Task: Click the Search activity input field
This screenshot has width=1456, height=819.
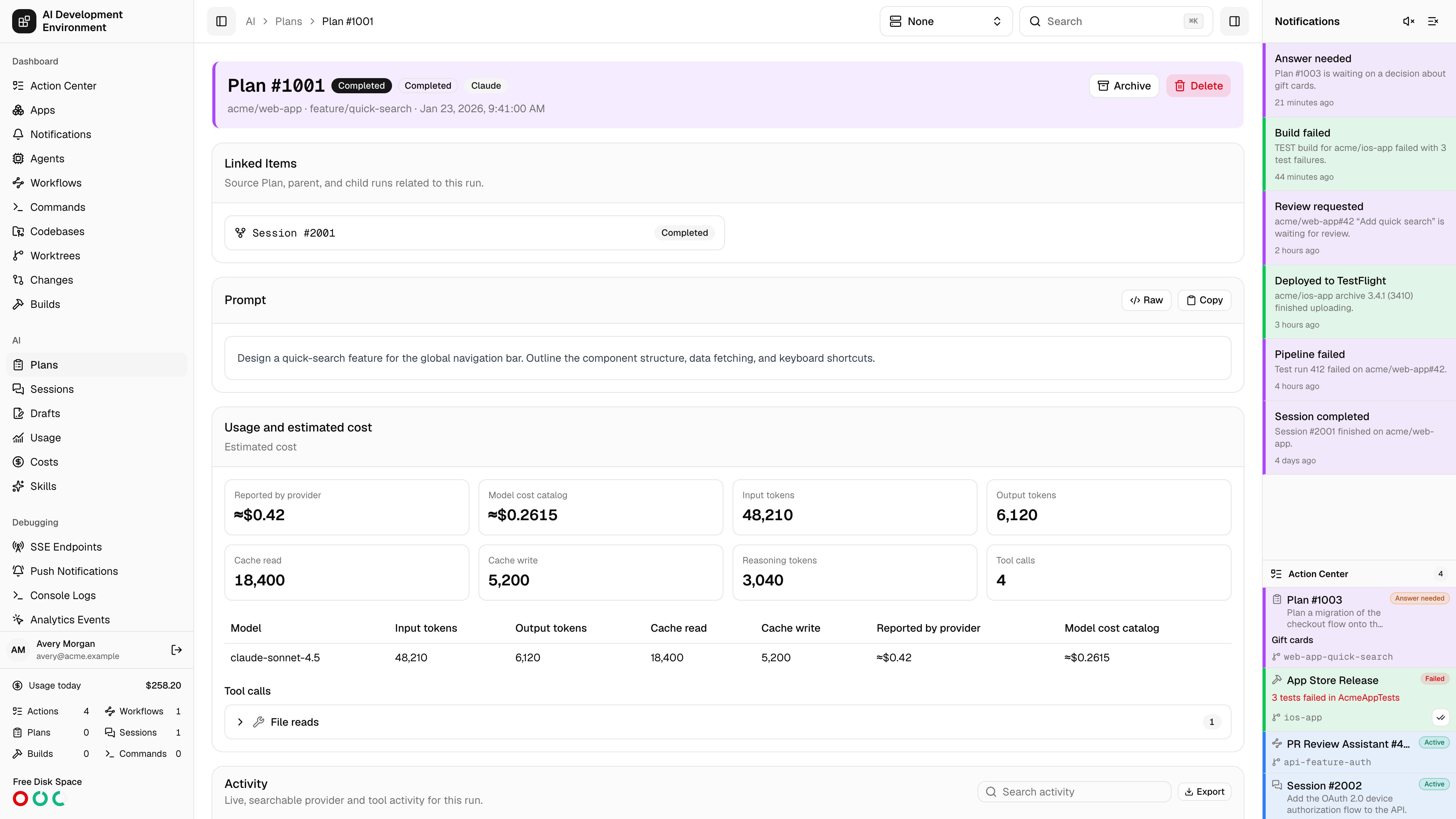Action: [1074, 792]
